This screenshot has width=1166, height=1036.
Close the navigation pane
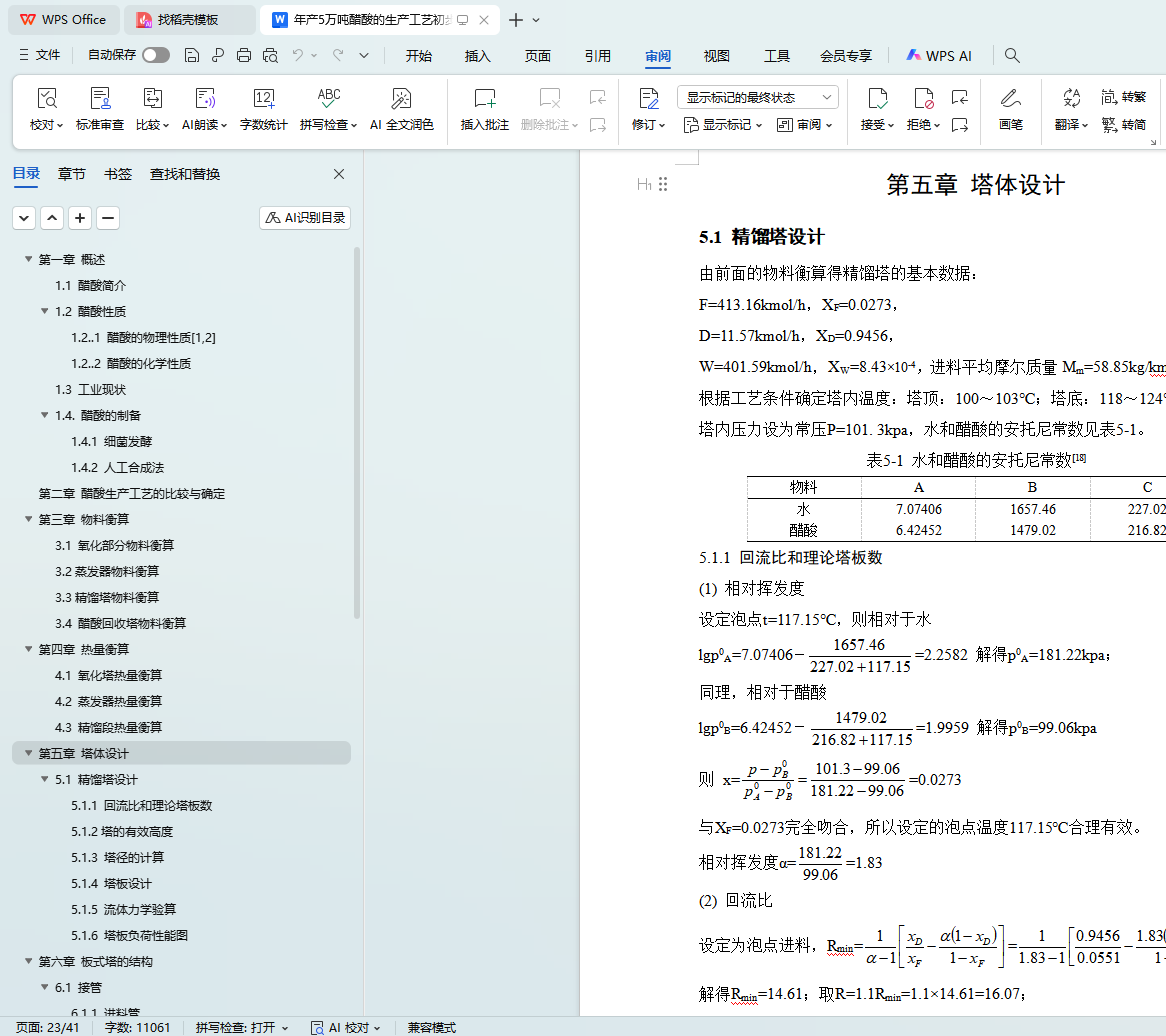(x=339, y=174)
